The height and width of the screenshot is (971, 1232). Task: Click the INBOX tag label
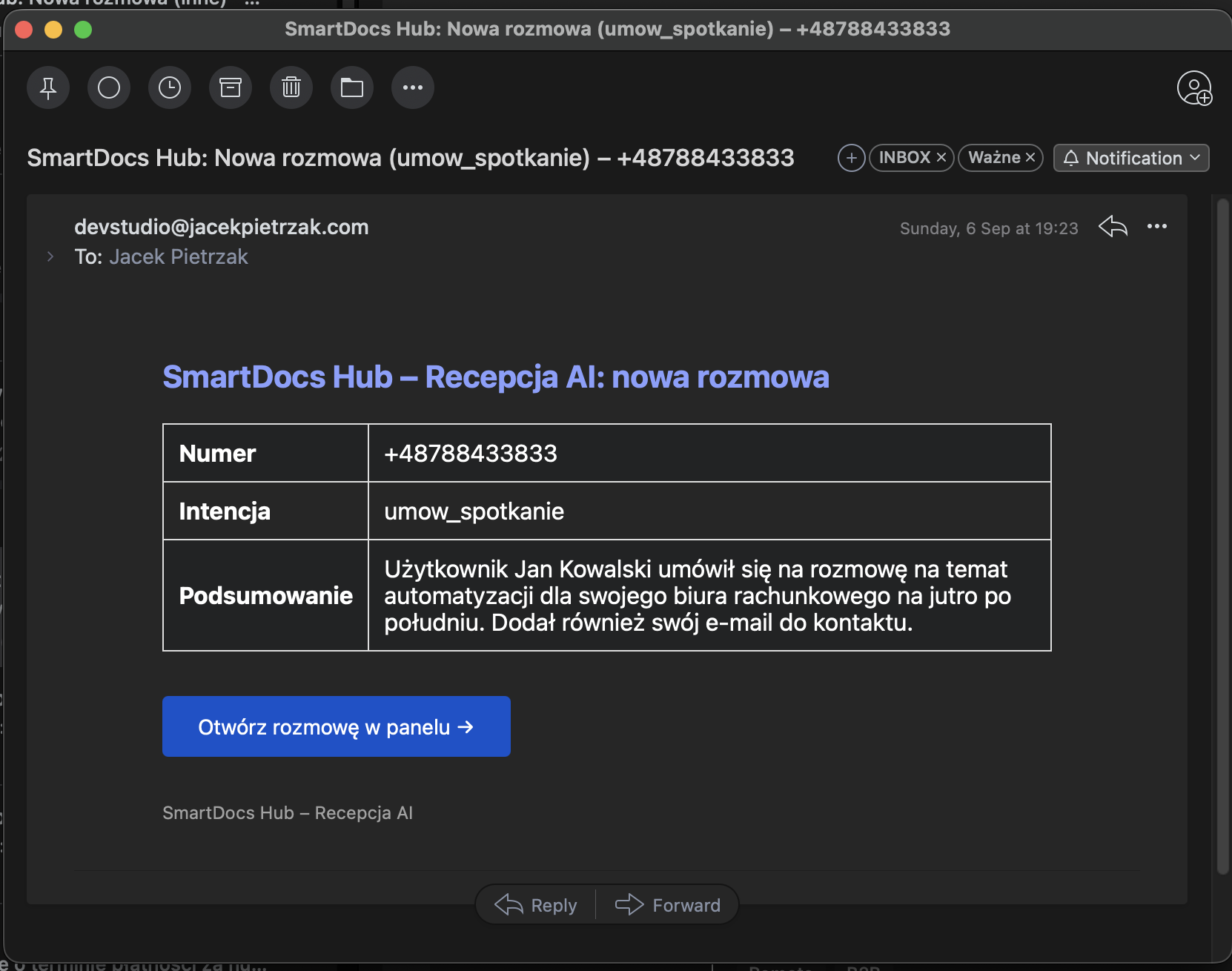tap(904, 158)
